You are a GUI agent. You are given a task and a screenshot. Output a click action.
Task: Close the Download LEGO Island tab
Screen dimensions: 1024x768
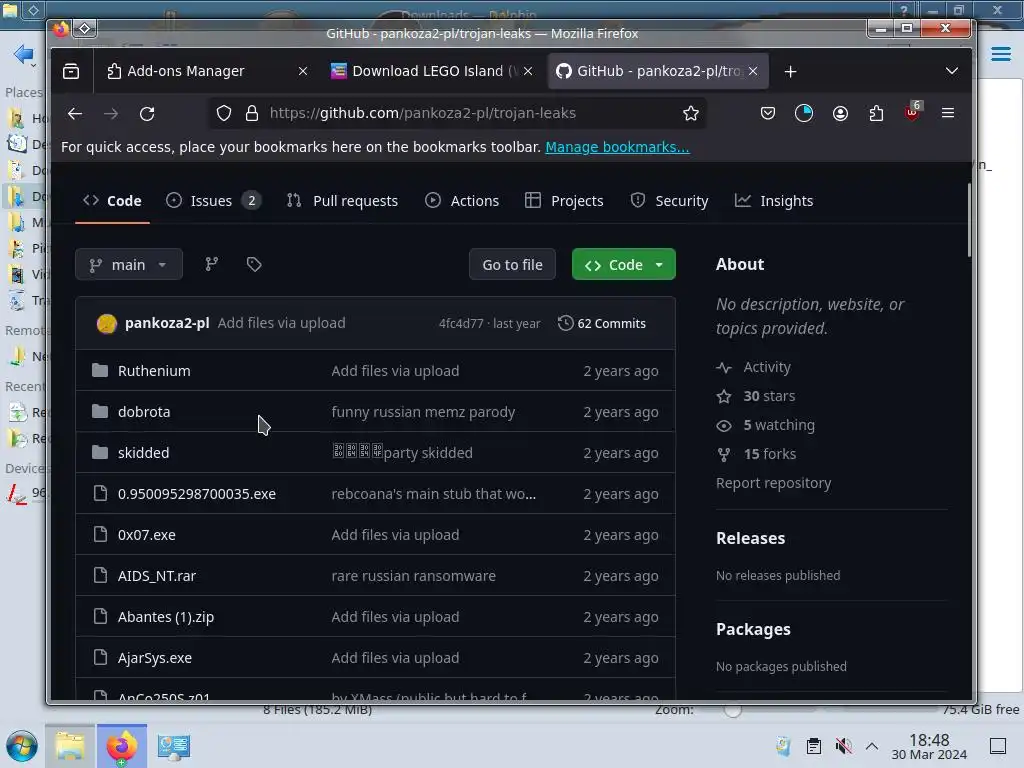528,71
